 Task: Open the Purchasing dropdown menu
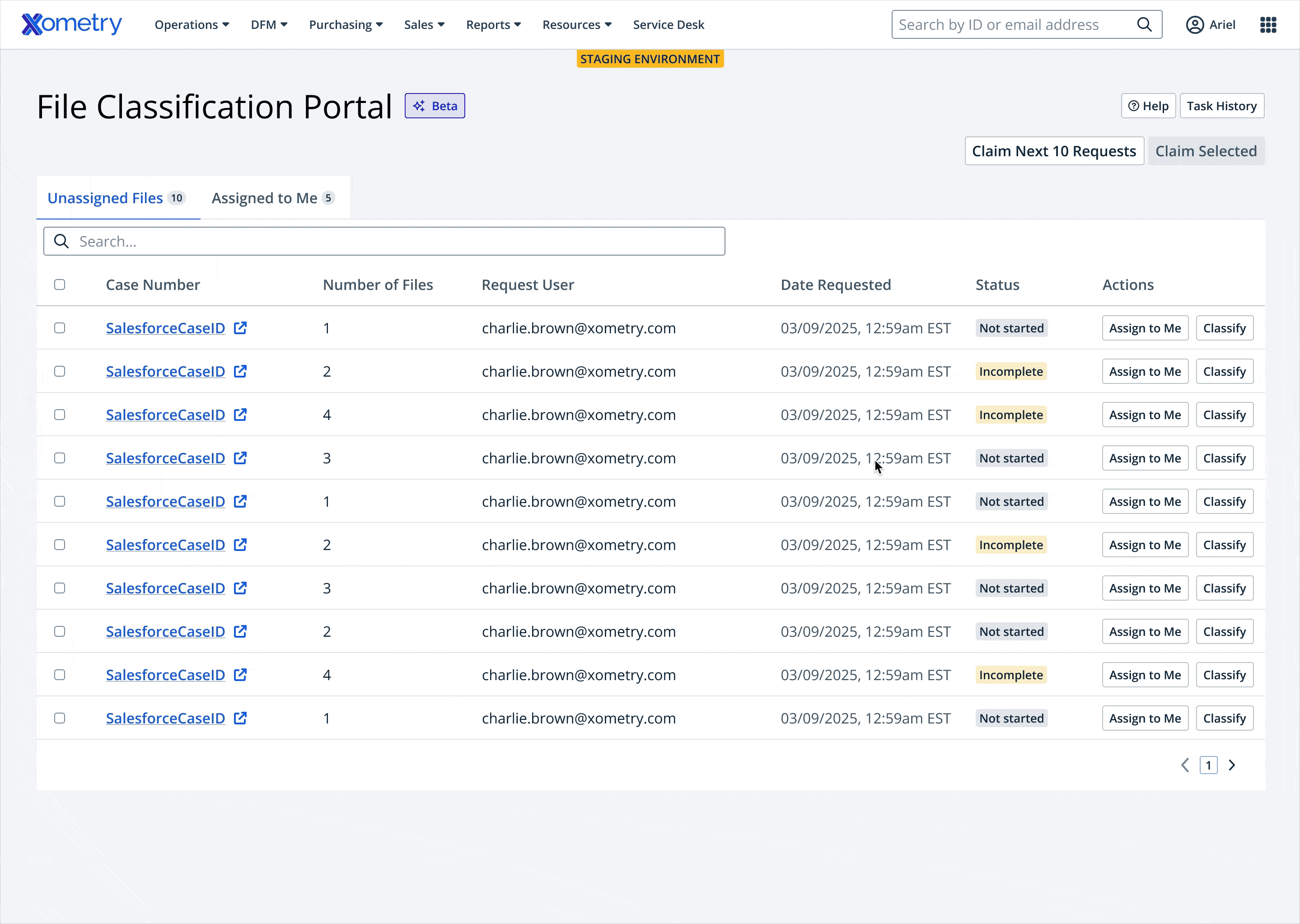click(346, 24)
